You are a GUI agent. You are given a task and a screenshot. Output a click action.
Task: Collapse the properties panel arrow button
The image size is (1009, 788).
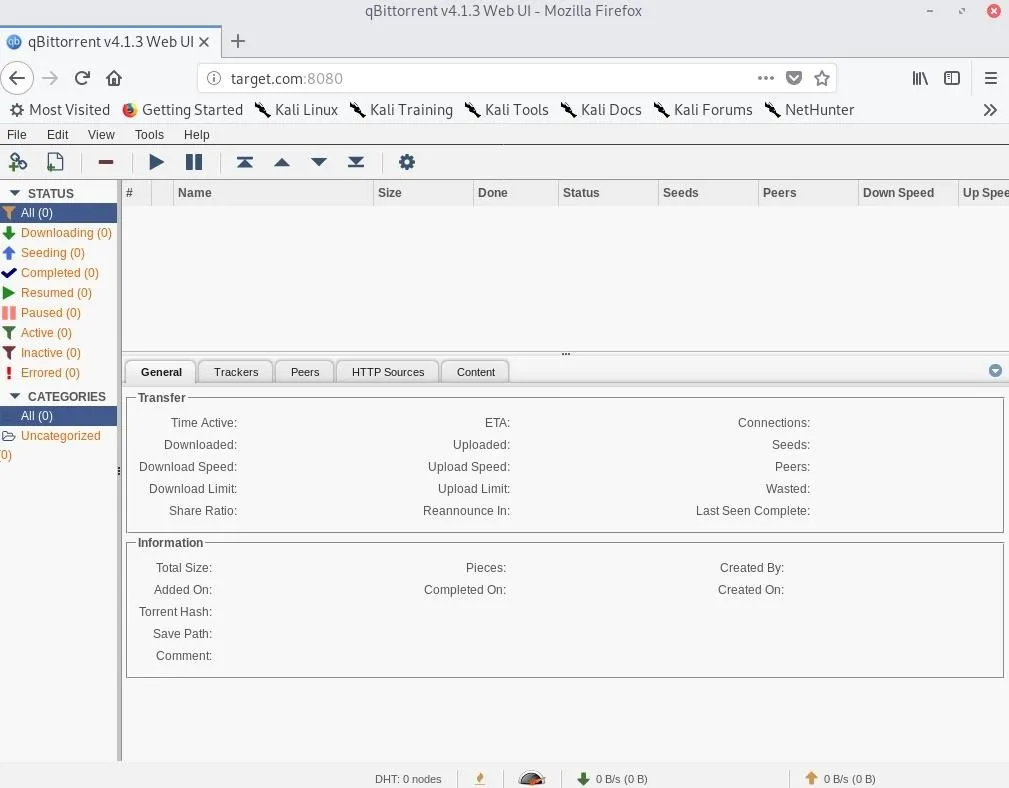pos(995,371)
